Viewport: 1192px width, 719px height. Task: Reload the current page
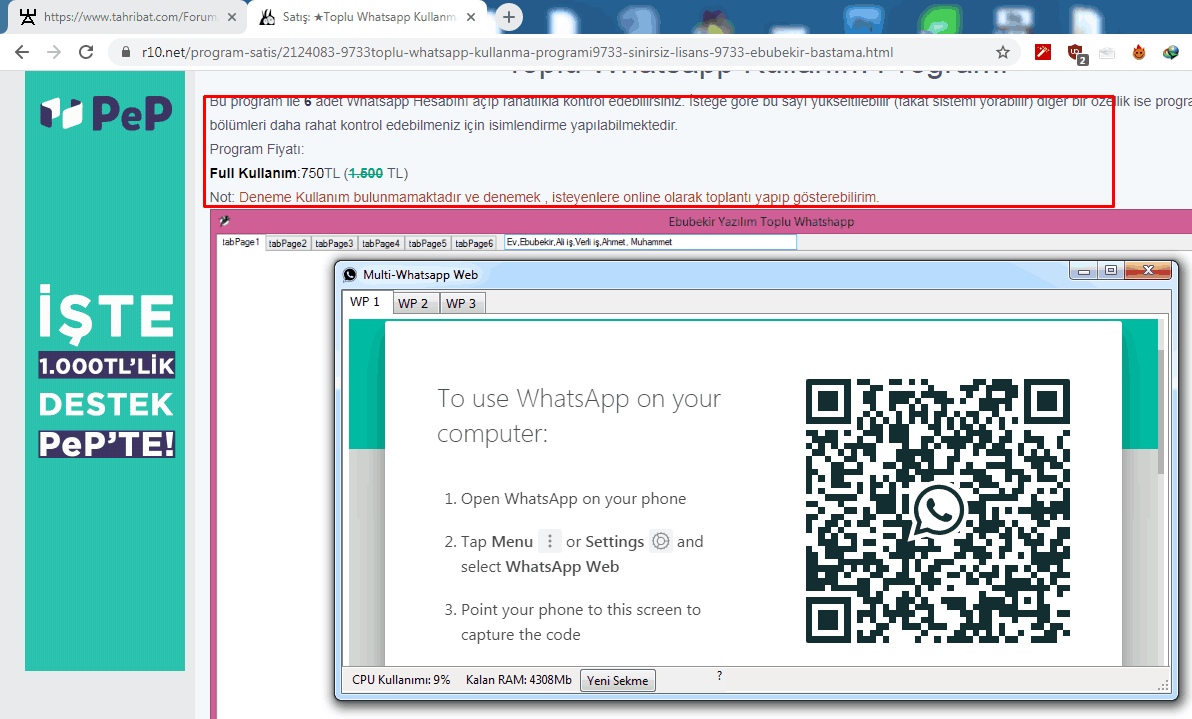coord(86,52)
